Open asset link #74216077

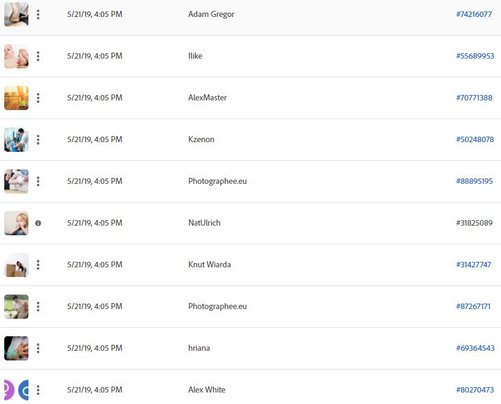point(474,14)
